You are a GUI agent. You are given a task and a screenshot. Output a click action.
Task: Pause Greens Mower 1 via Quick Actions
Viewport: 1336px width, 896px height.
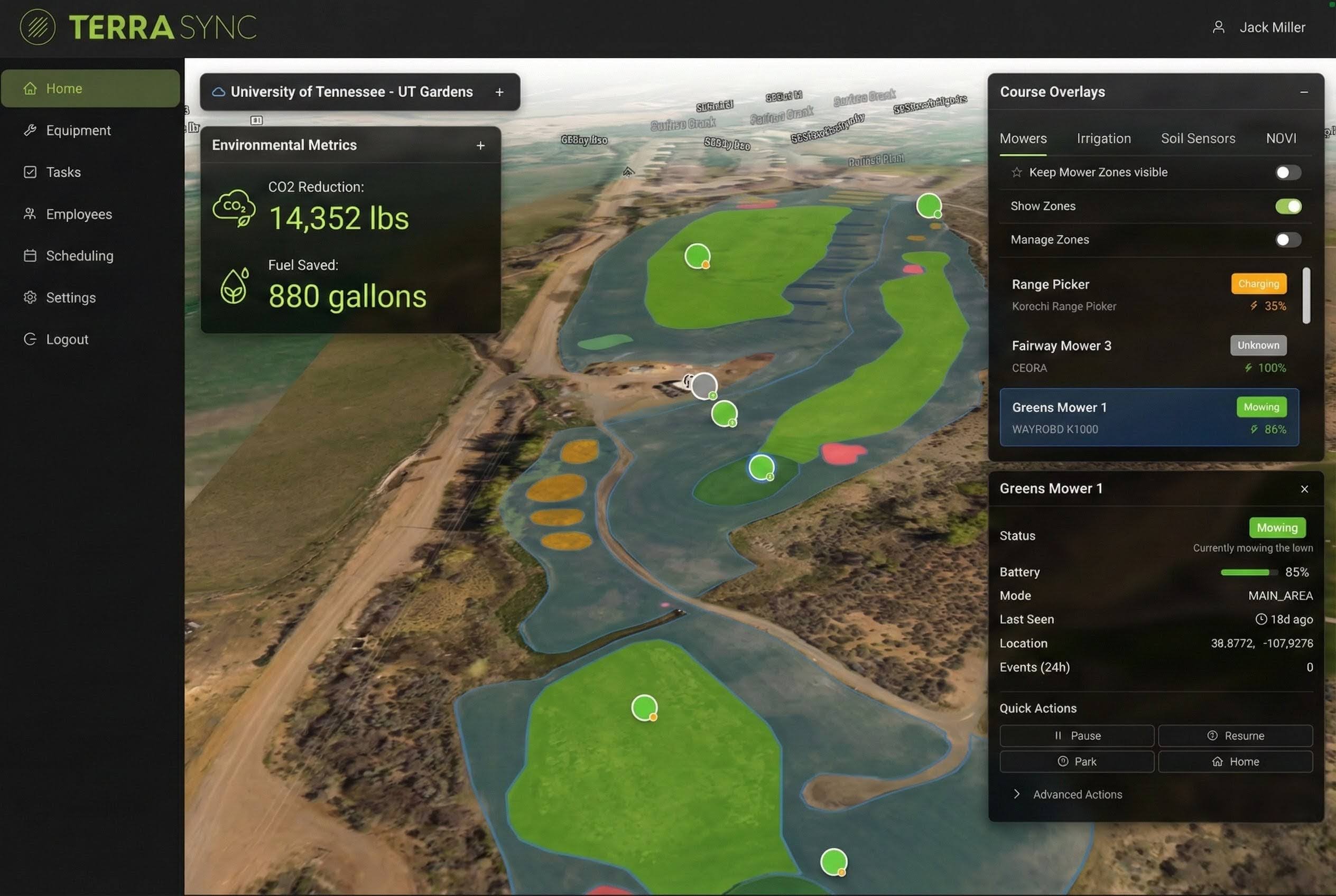click(x=1077, y=735)
